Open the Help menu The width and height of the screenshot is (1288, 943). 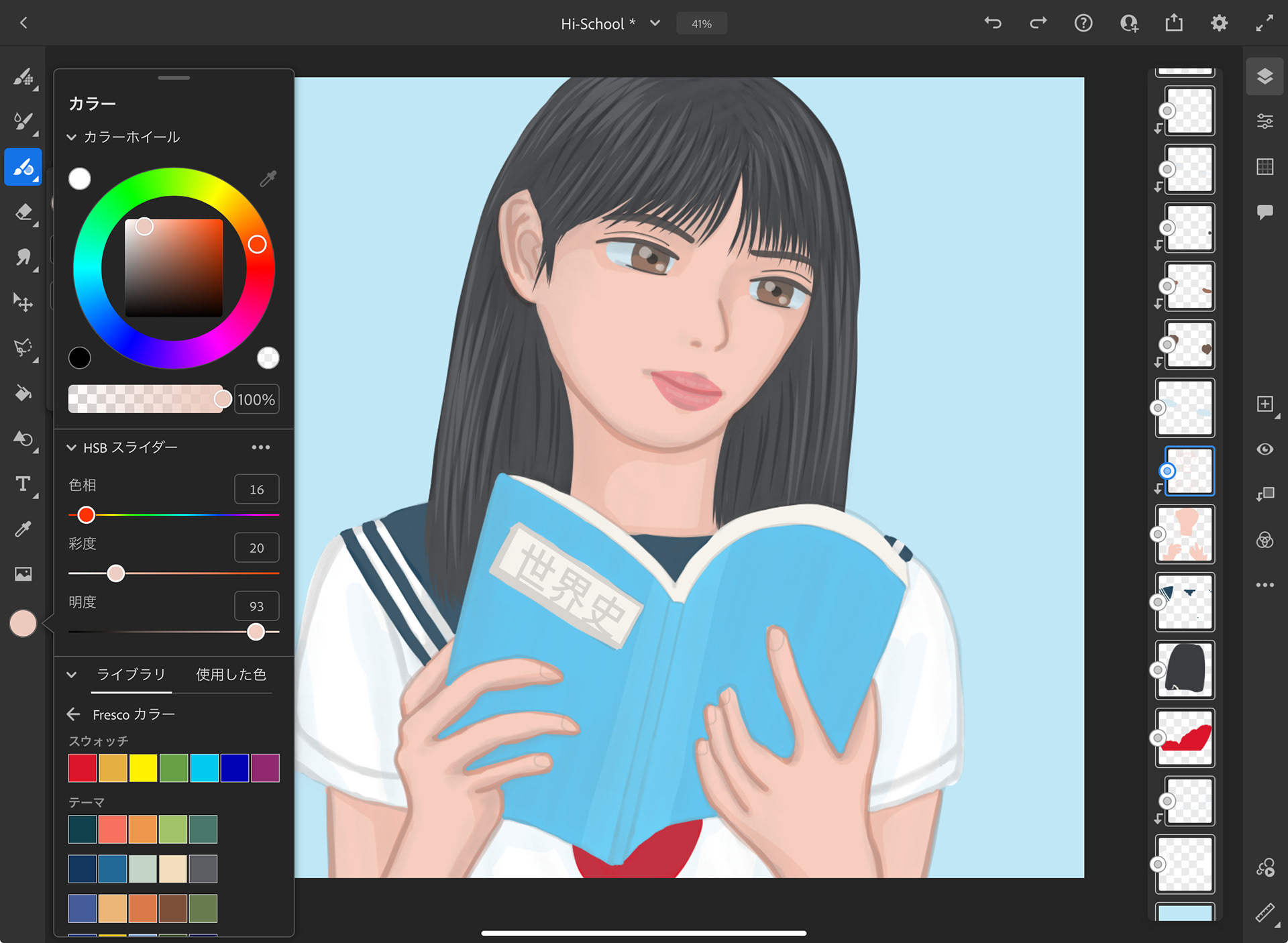pos(1083,23)
